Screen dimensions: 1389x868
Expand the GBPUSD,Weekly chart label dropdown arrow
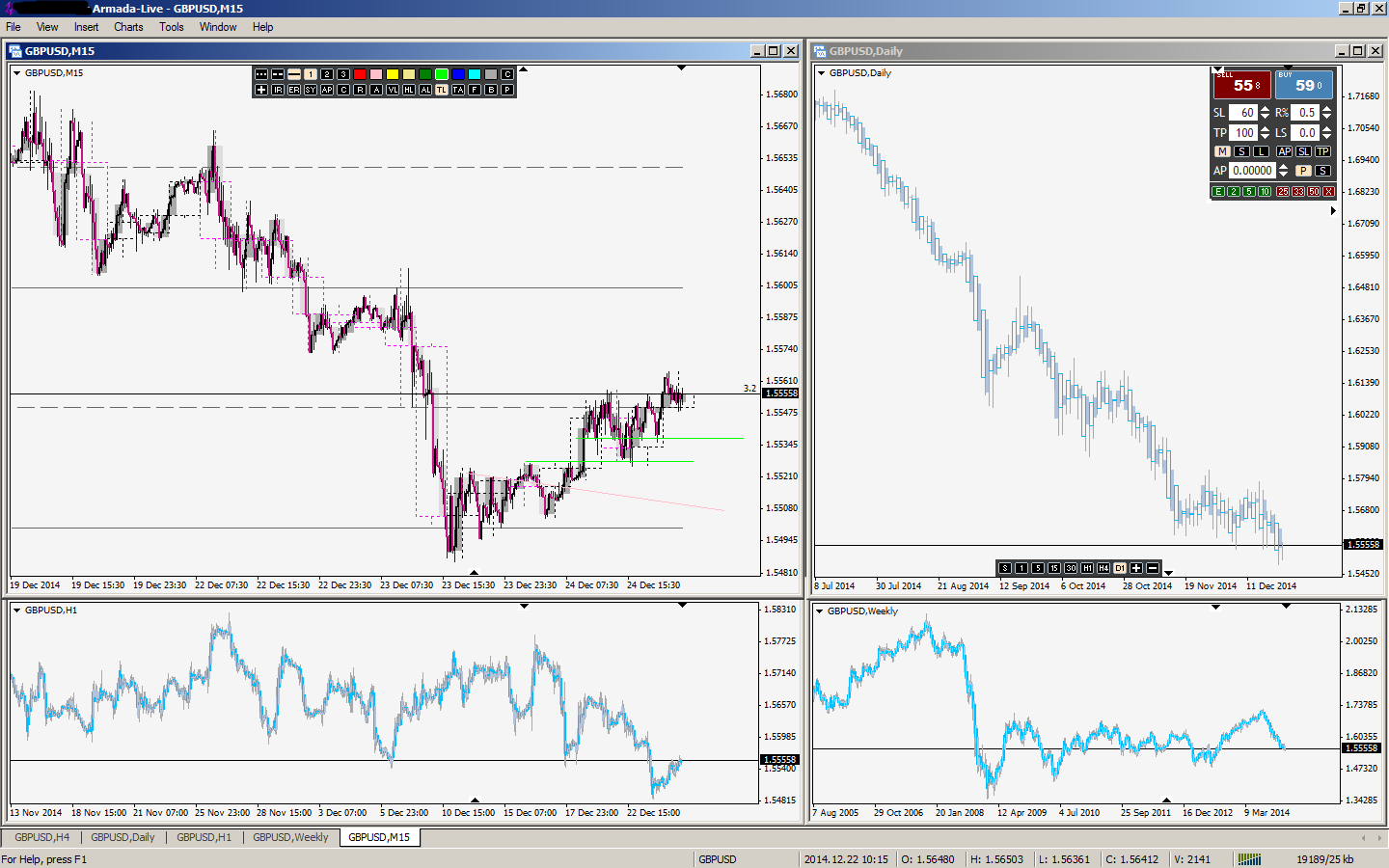click(x=820, y=611)
